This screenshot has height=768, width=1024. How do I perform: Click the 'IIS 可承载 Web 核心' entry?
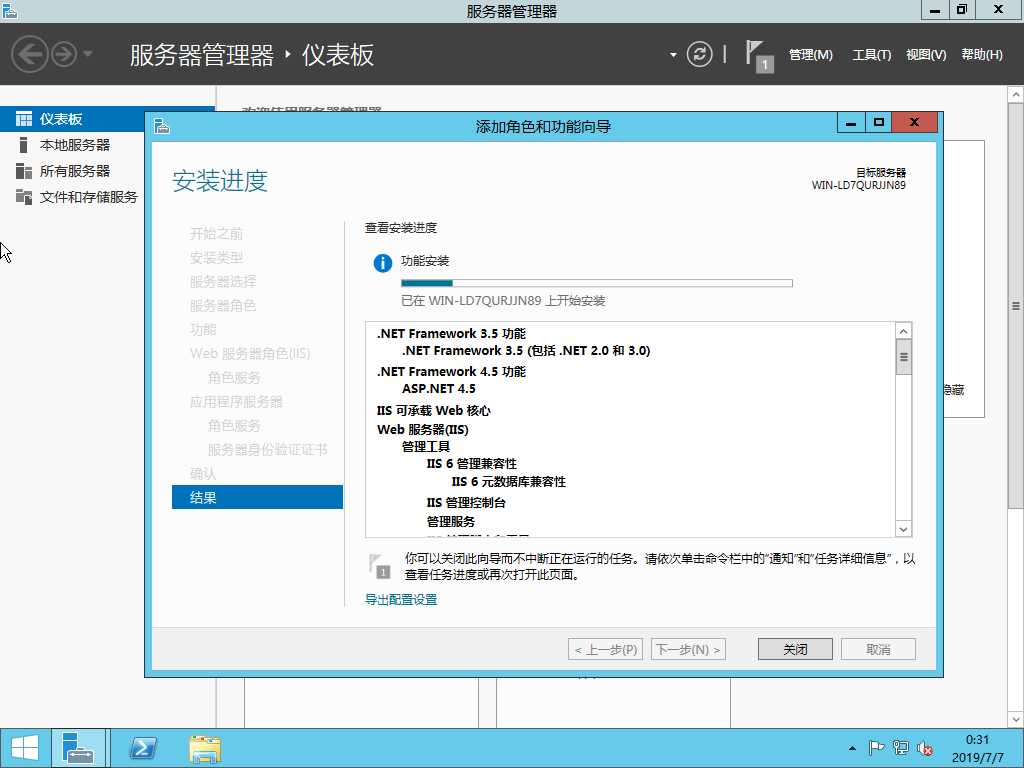click(x=434, y=411)
